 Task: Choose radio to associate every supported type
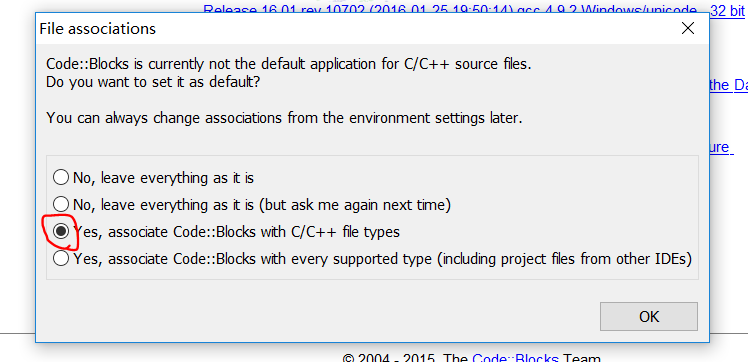point(61,259)
